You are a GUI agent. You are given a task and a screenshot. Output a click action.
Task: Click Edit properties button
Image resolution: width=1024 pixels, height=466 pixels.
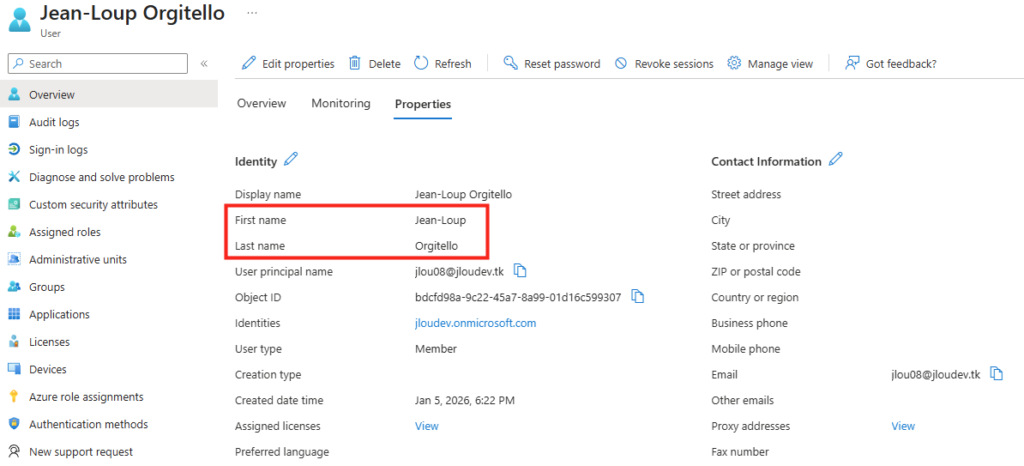click(288, 63)
